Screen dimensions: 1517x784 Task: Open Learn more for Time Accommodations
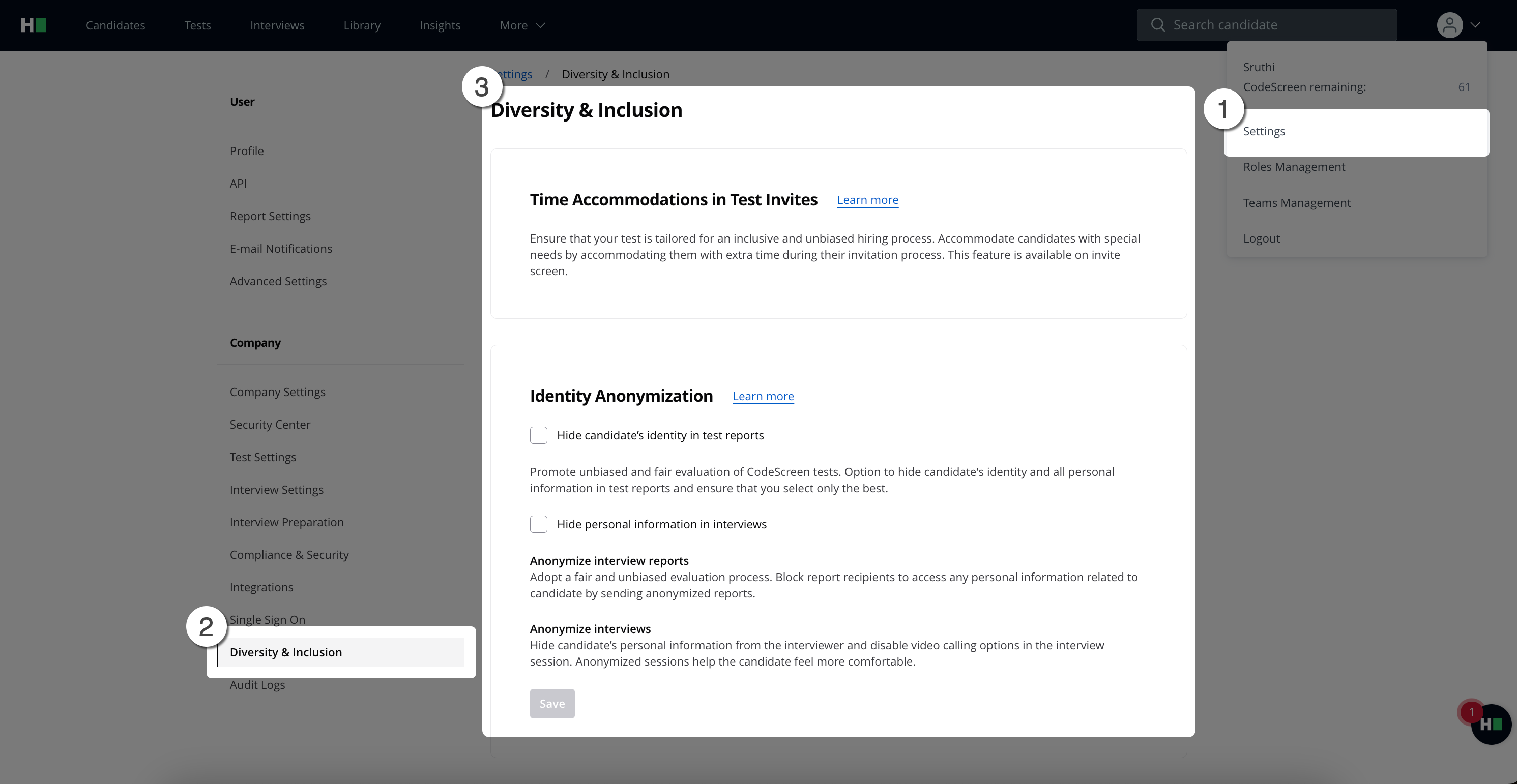point(867,200)
